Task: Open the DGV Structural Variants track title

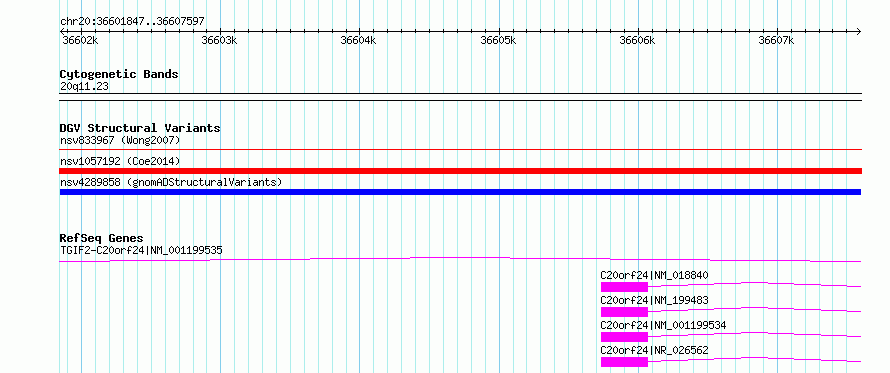Action: (x=140, y=128)
